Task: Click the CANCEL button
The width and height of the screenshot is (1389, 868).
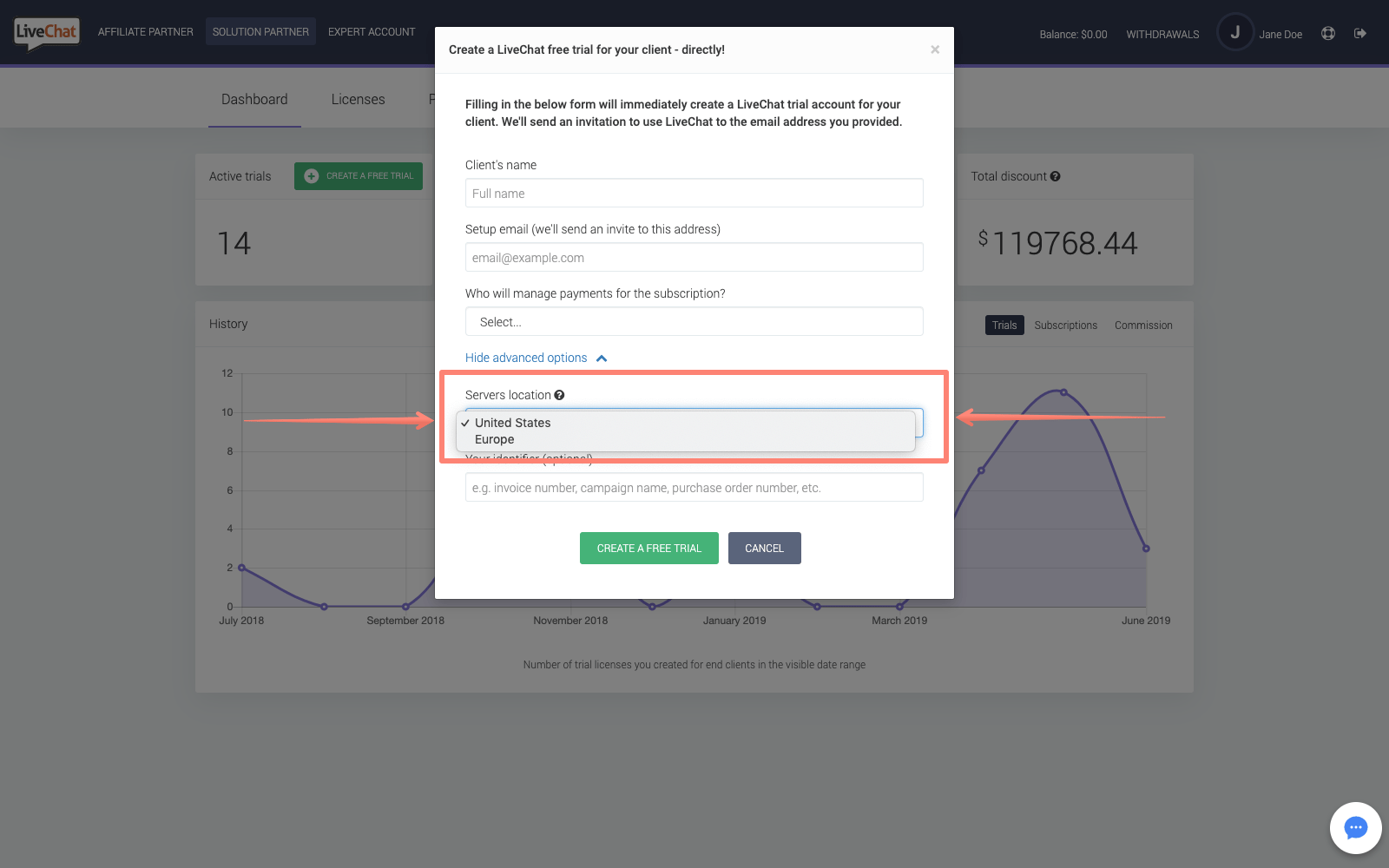Action: point(764,548)
